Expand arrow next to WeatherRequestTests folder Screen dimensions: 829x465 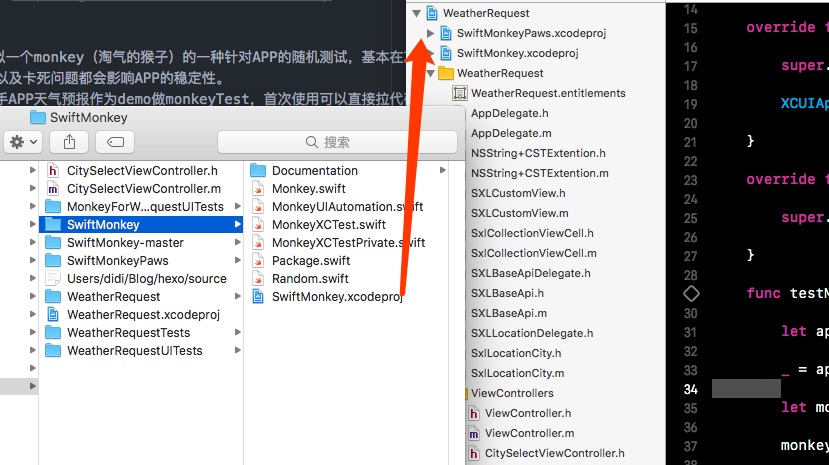(x=237, y=332)
